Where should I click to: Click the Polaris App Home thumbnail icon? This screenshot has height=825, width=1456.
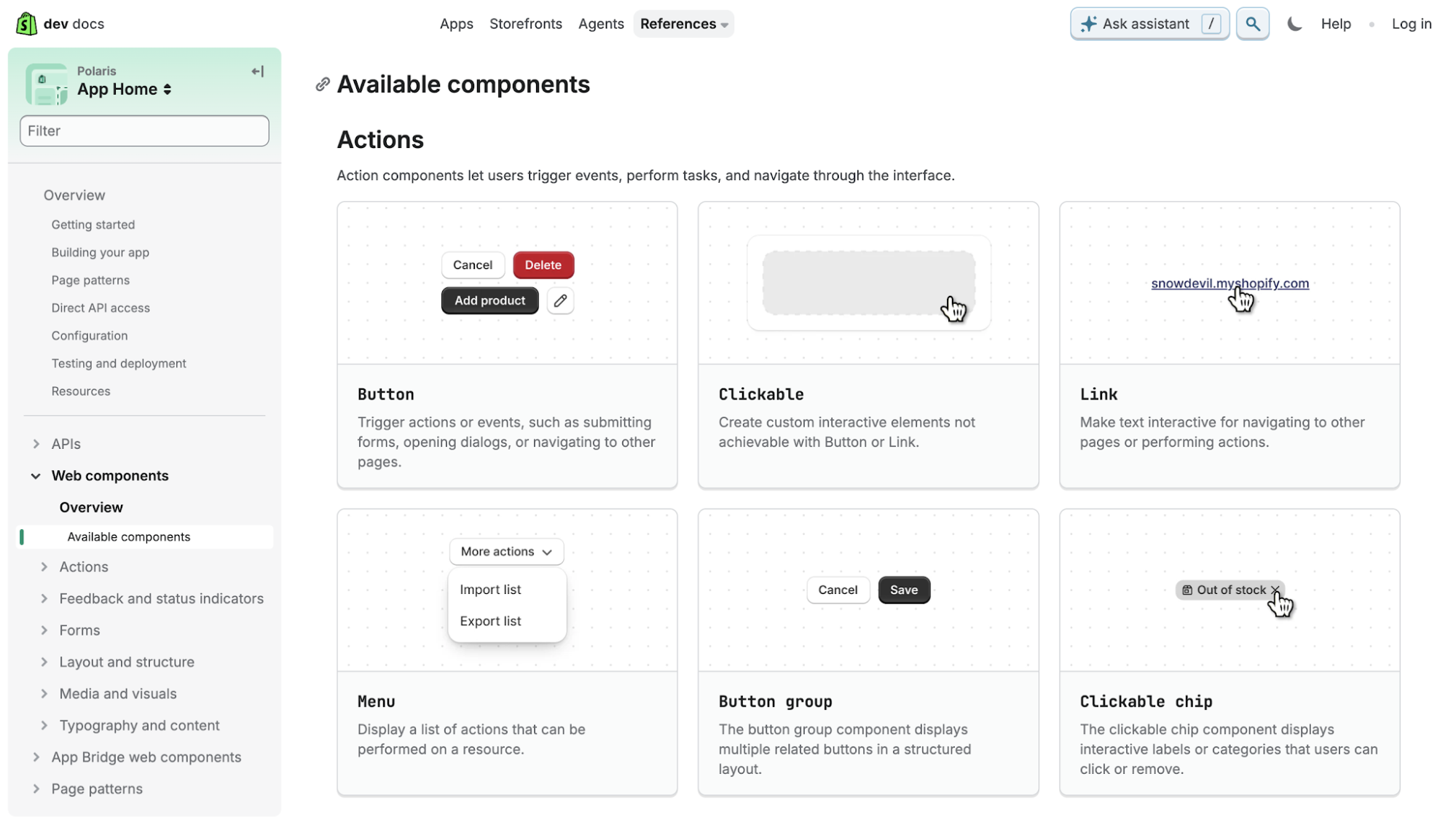point(47,85)
